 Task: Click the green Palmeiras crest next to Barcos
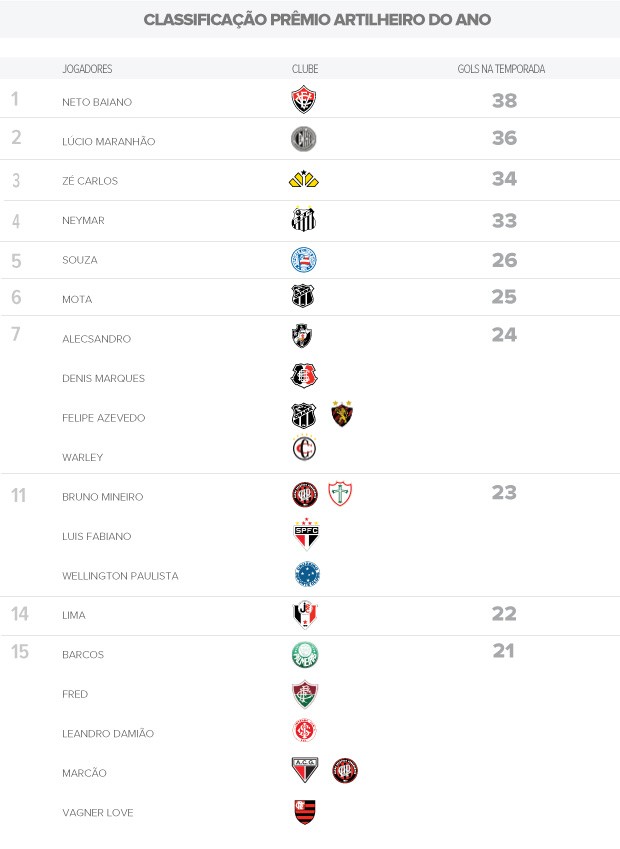305,655
